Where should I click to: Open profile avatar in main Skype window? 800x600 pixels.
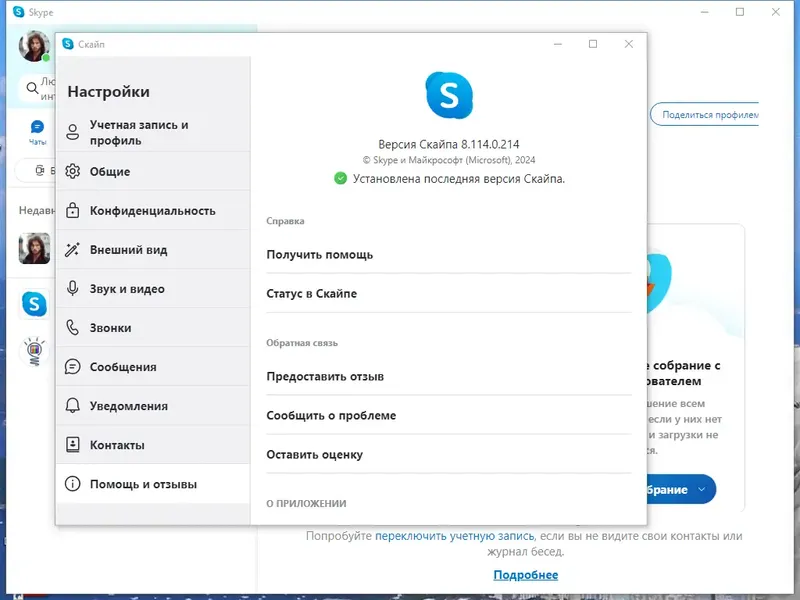click(x=34, y=46)
